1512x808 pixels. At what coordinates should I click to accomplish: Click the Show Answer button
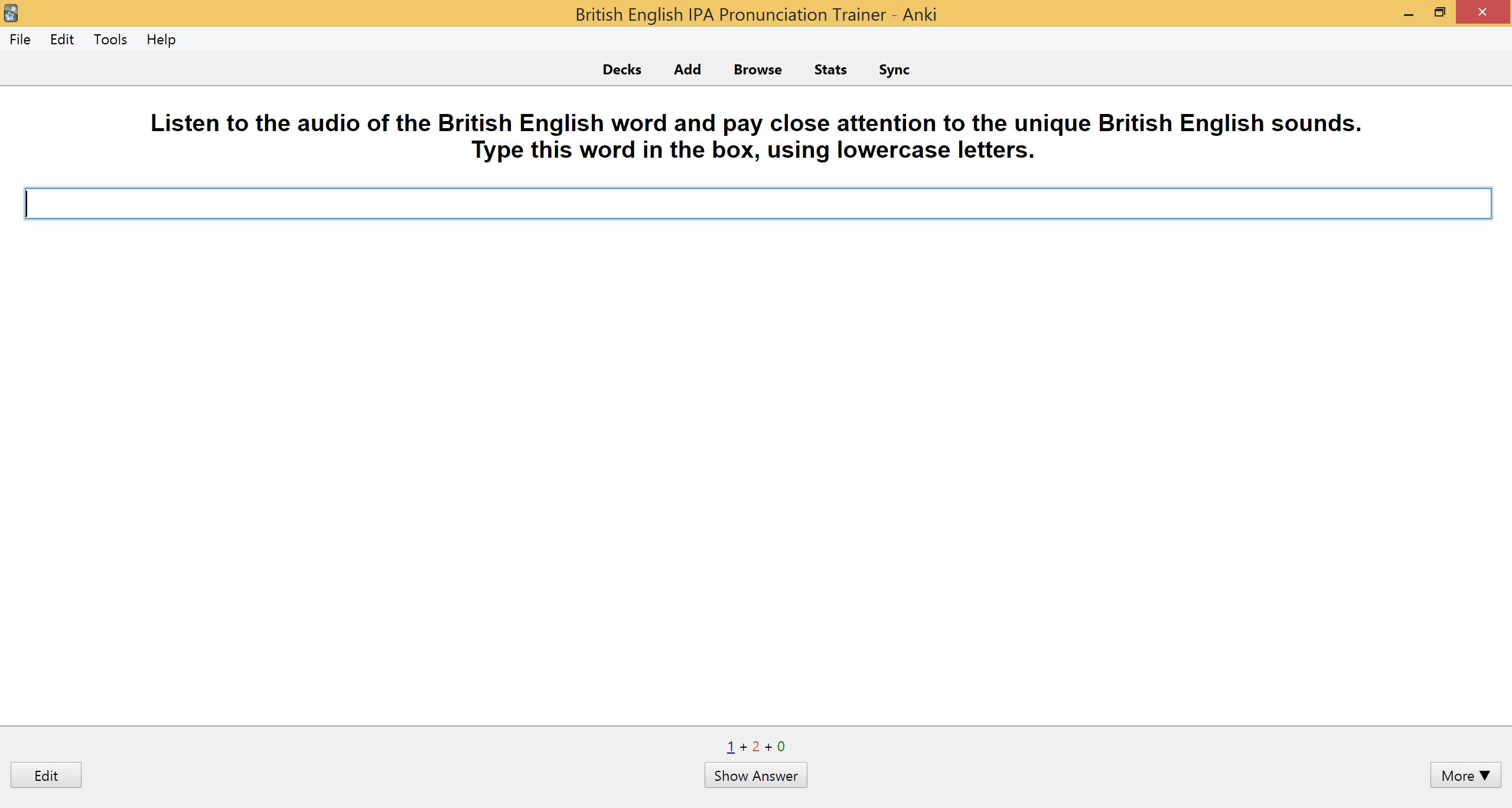tap(756, 776)
